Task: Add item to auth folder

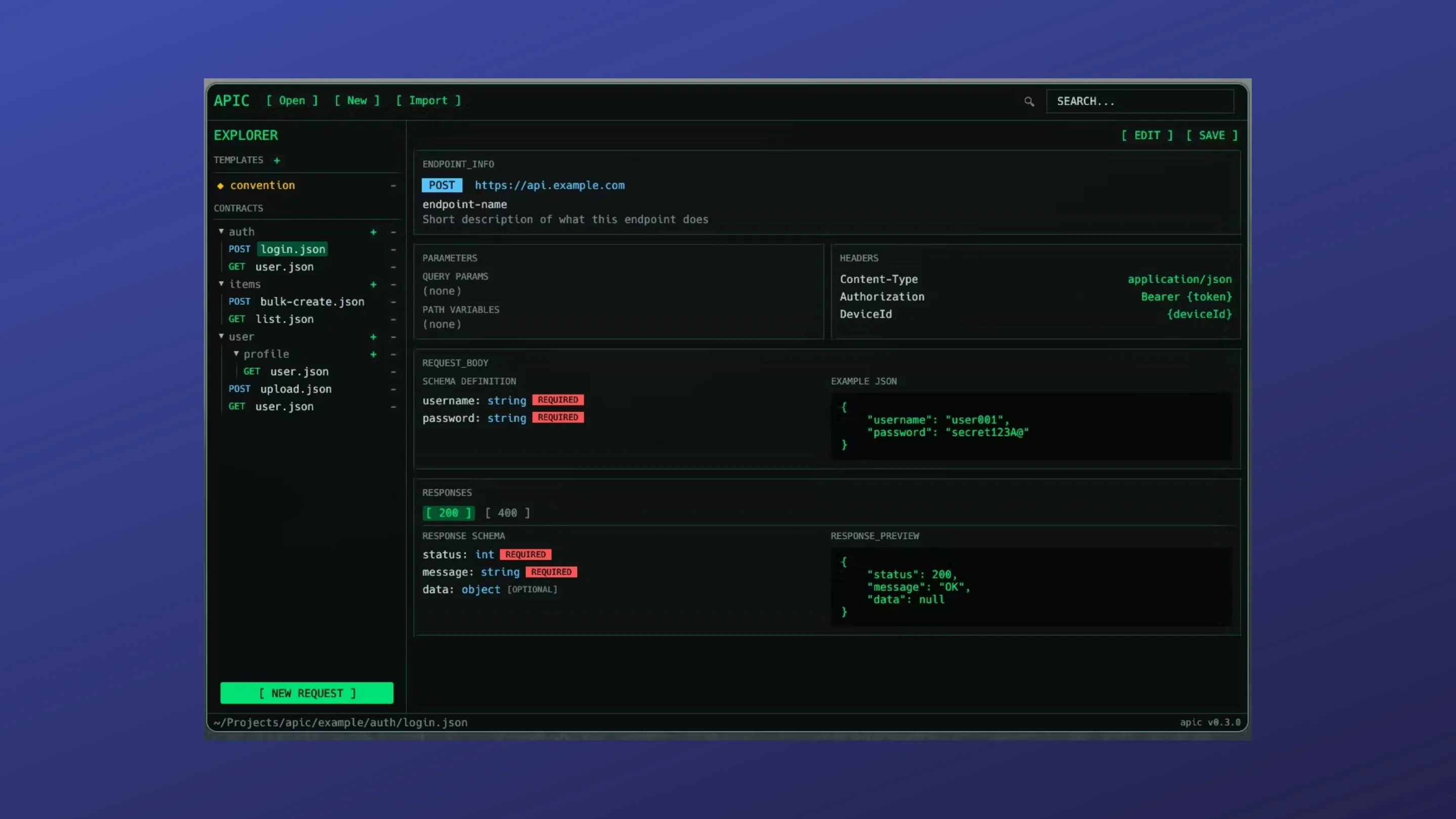Action: tap(373, 233)
